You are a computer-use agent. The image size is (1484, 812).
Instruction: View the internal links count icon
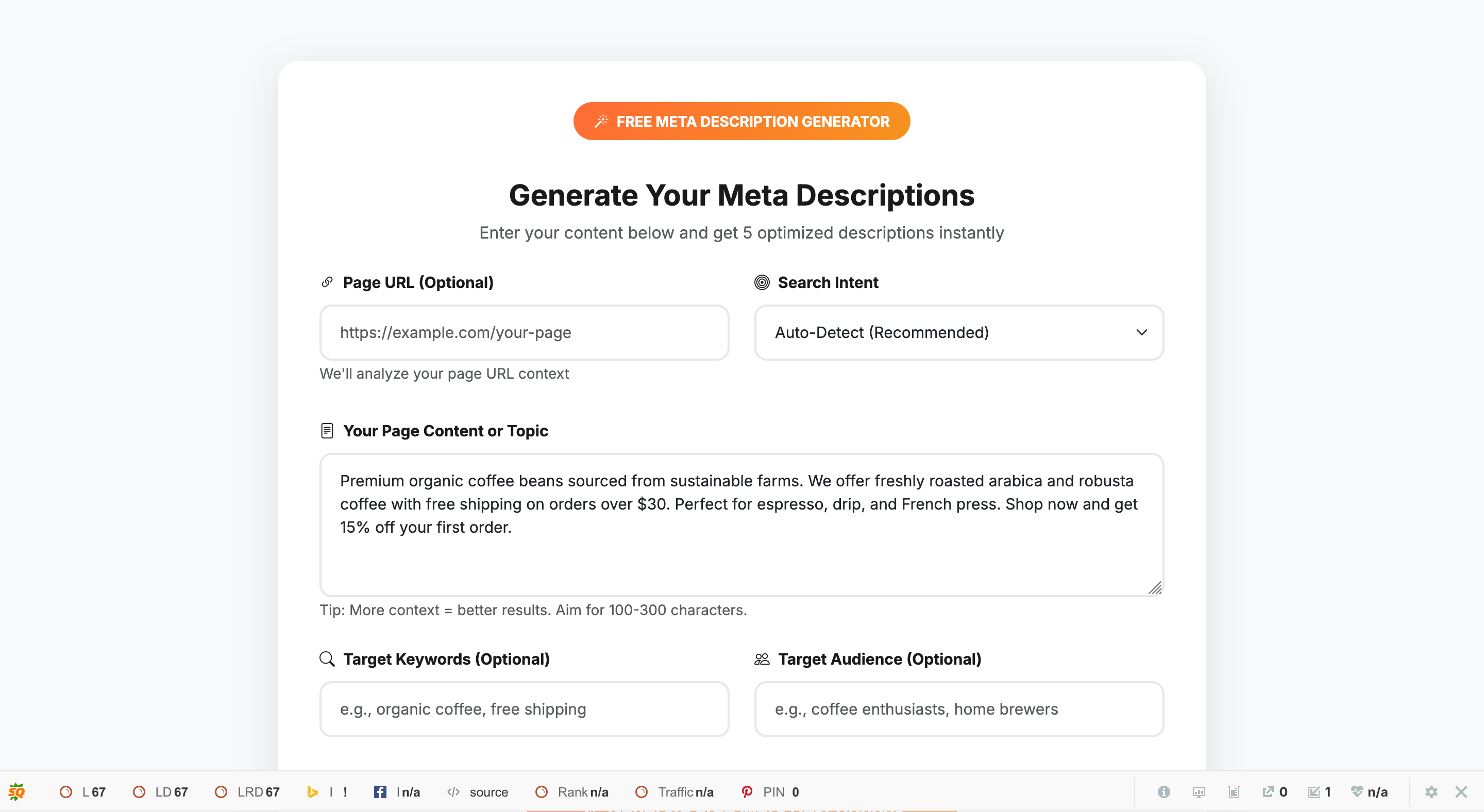click(x=1318, y=792)
